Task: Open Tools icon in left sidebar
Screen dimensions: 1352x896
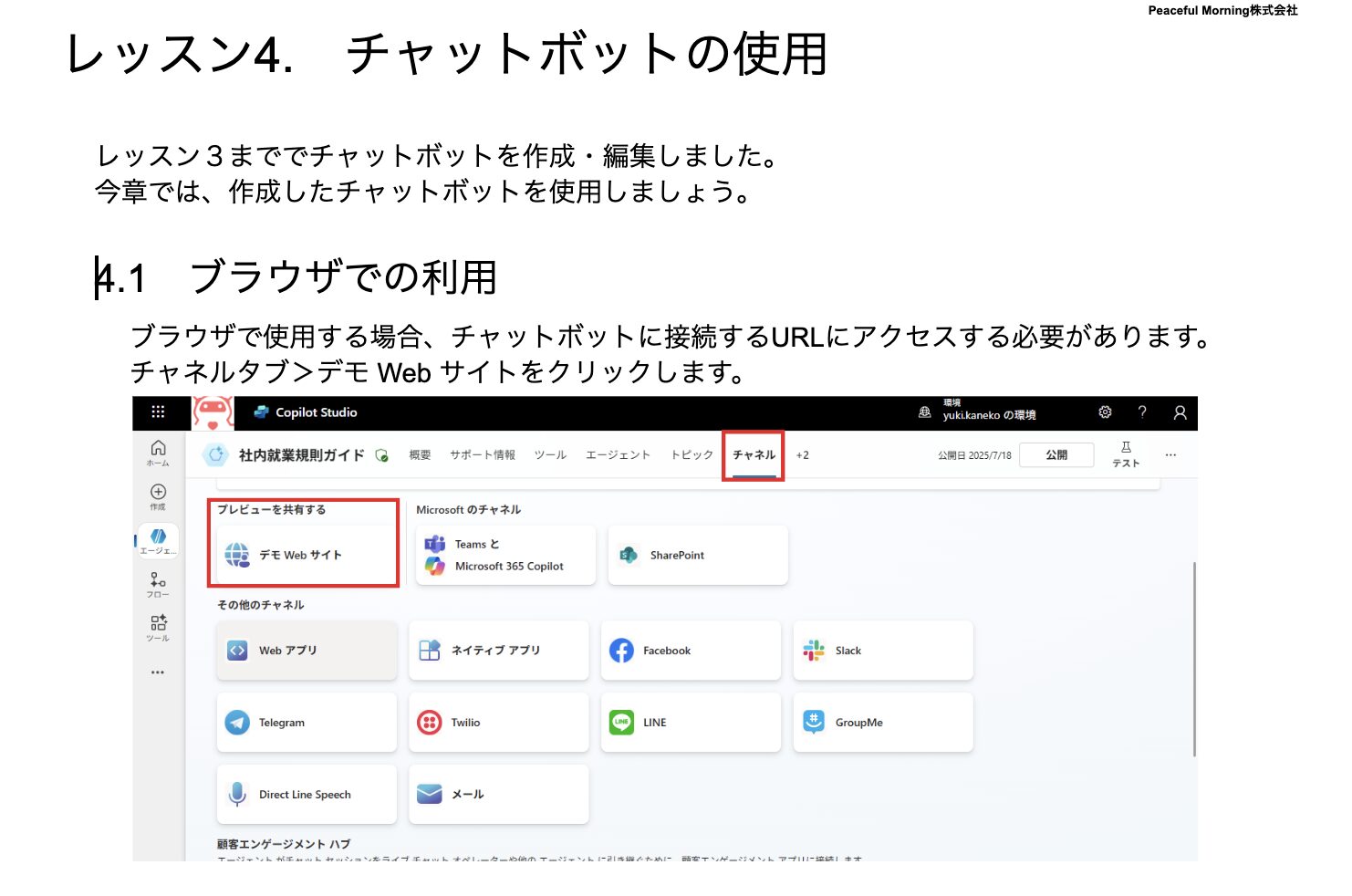Action: 158,627
